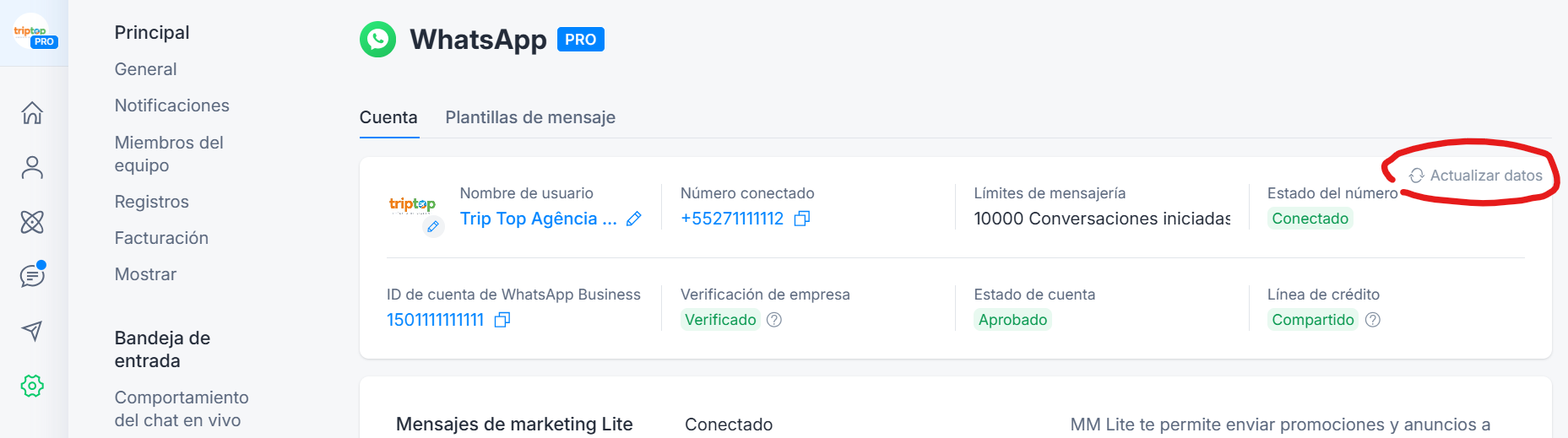The image size is (1568, 438).
Task: Click the Conectado status badge under Estado del número
Action: pos(1310,219)
